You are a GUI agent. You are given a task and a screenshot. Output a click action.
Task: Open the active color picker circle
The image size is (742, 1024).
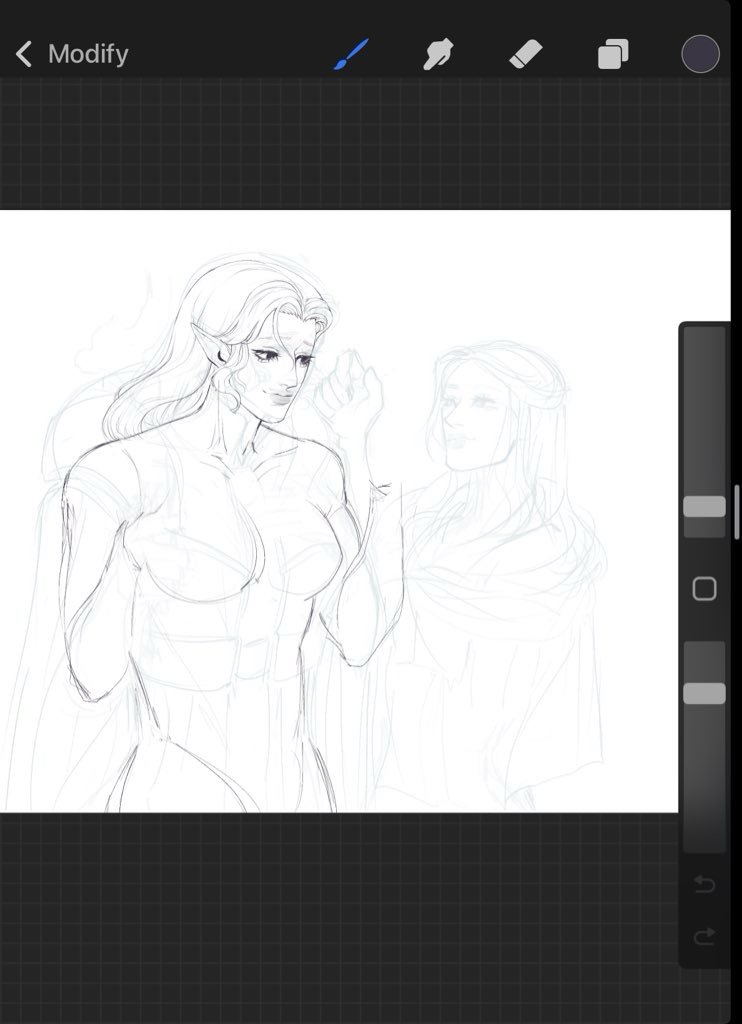[x=700, y=54]
